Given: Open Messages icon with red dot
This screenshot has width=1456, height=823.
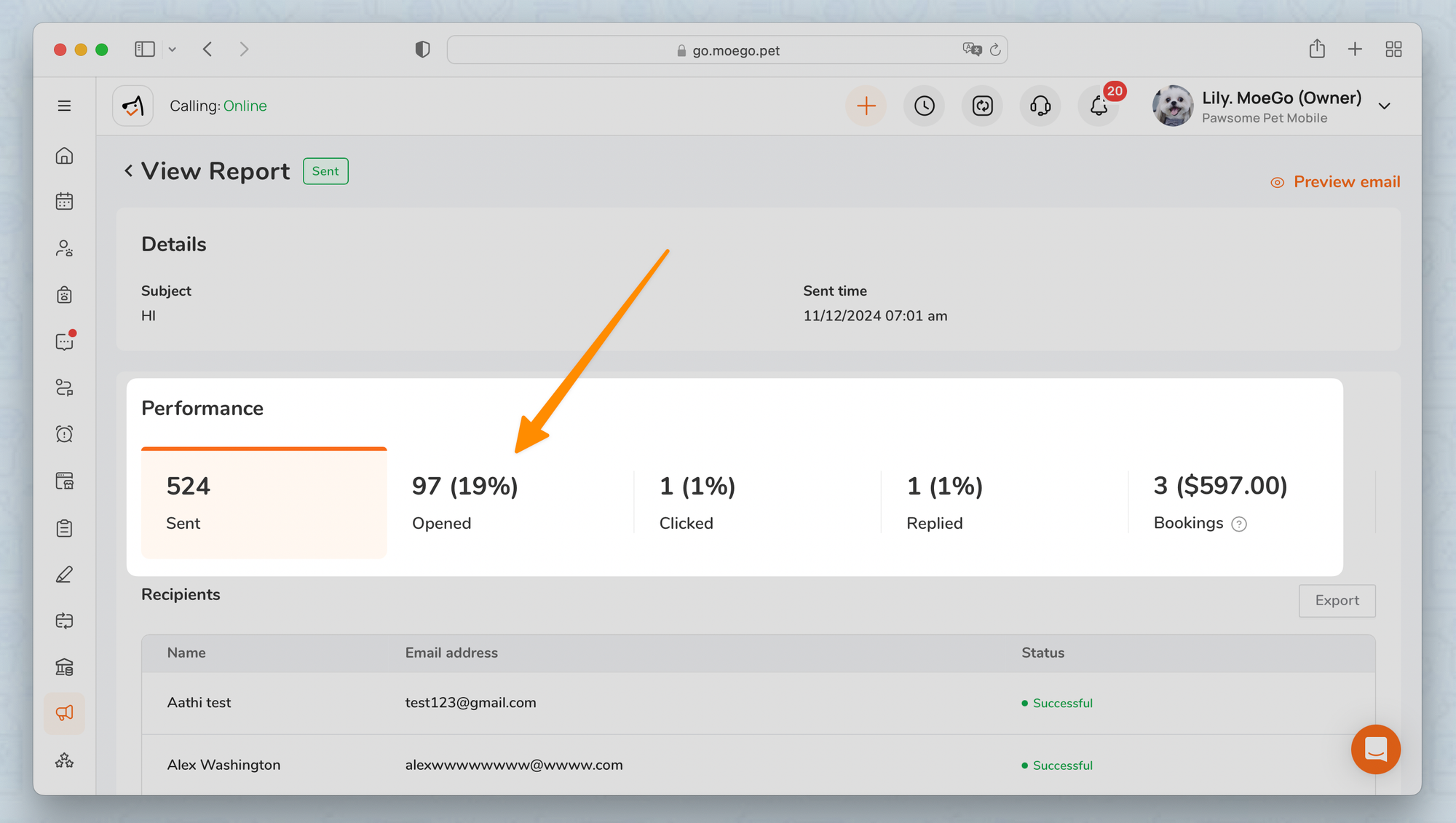Looking at the screenshot, I should point(64,342).
